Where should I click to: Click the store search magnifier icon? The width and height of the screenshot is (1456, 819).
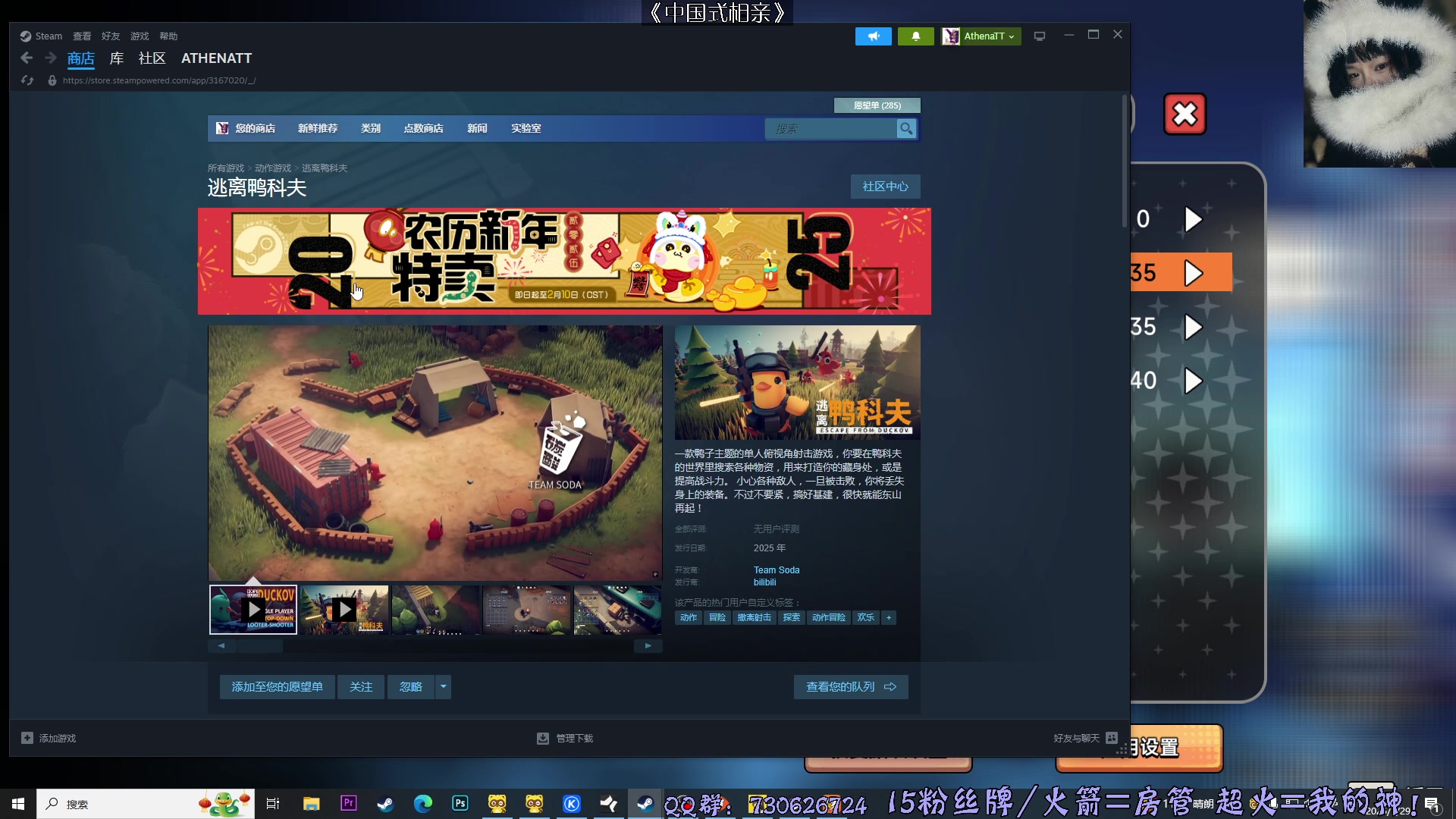point(906,129)
